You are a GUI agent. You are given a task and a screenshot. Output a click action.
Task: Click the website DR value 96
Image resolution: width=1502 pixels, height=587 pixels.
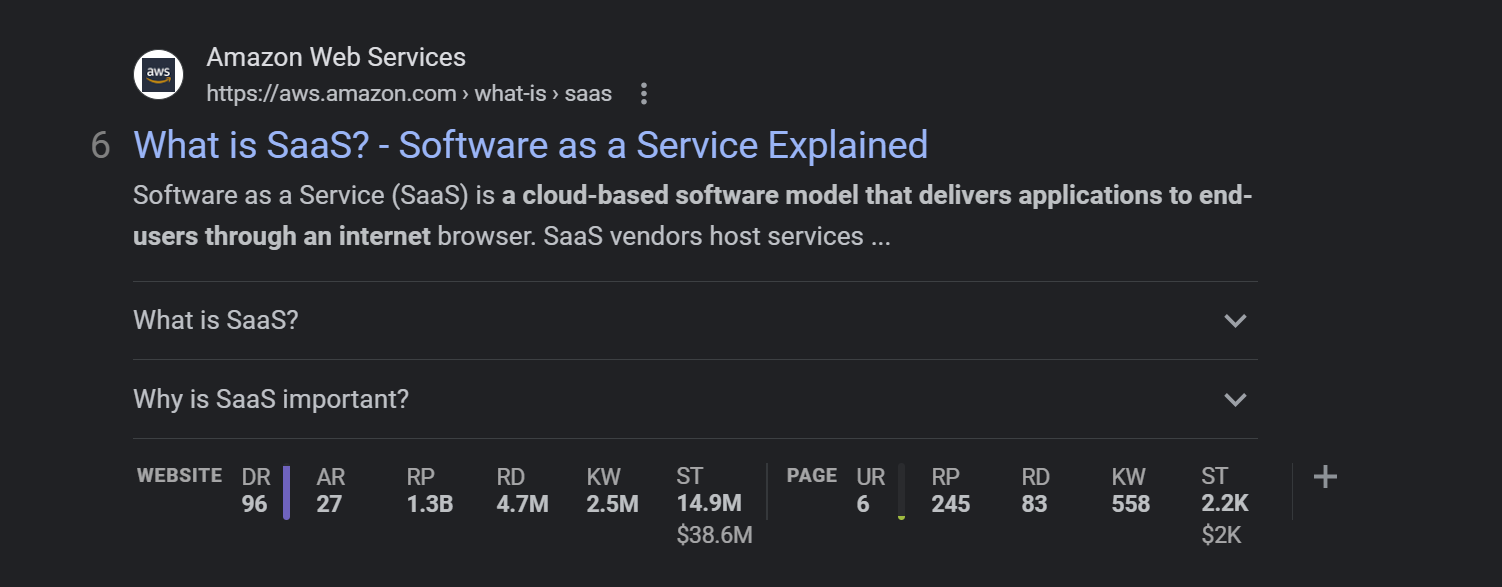(x=255, y=504)
